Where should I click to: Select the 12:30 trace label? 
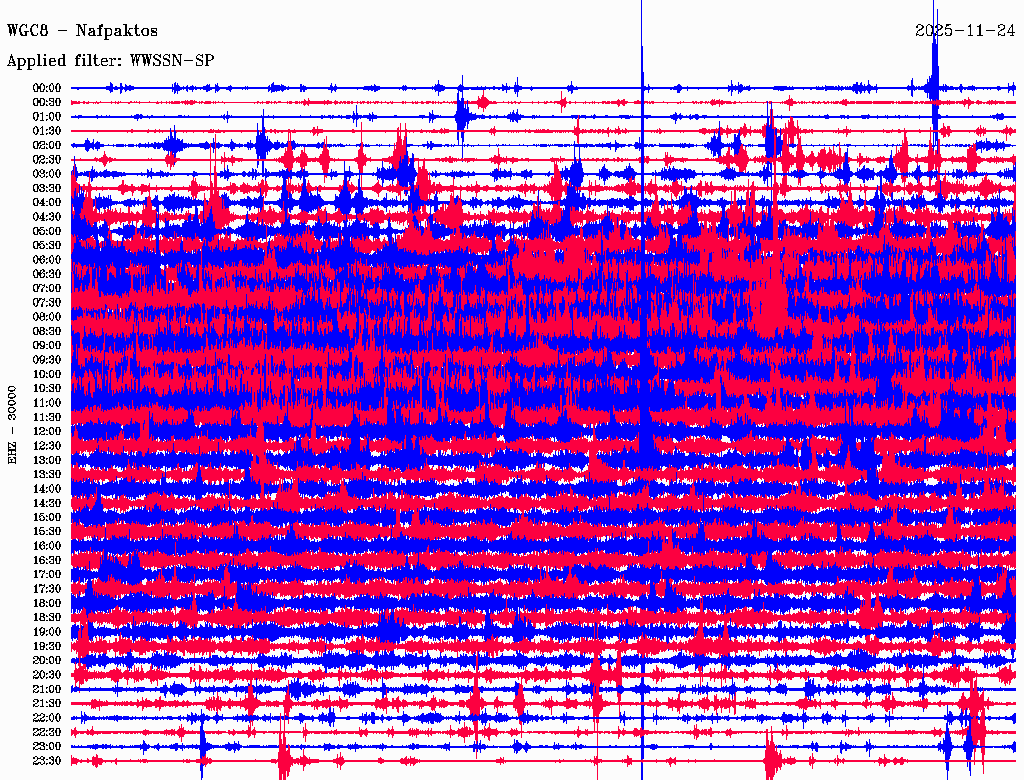47,446
